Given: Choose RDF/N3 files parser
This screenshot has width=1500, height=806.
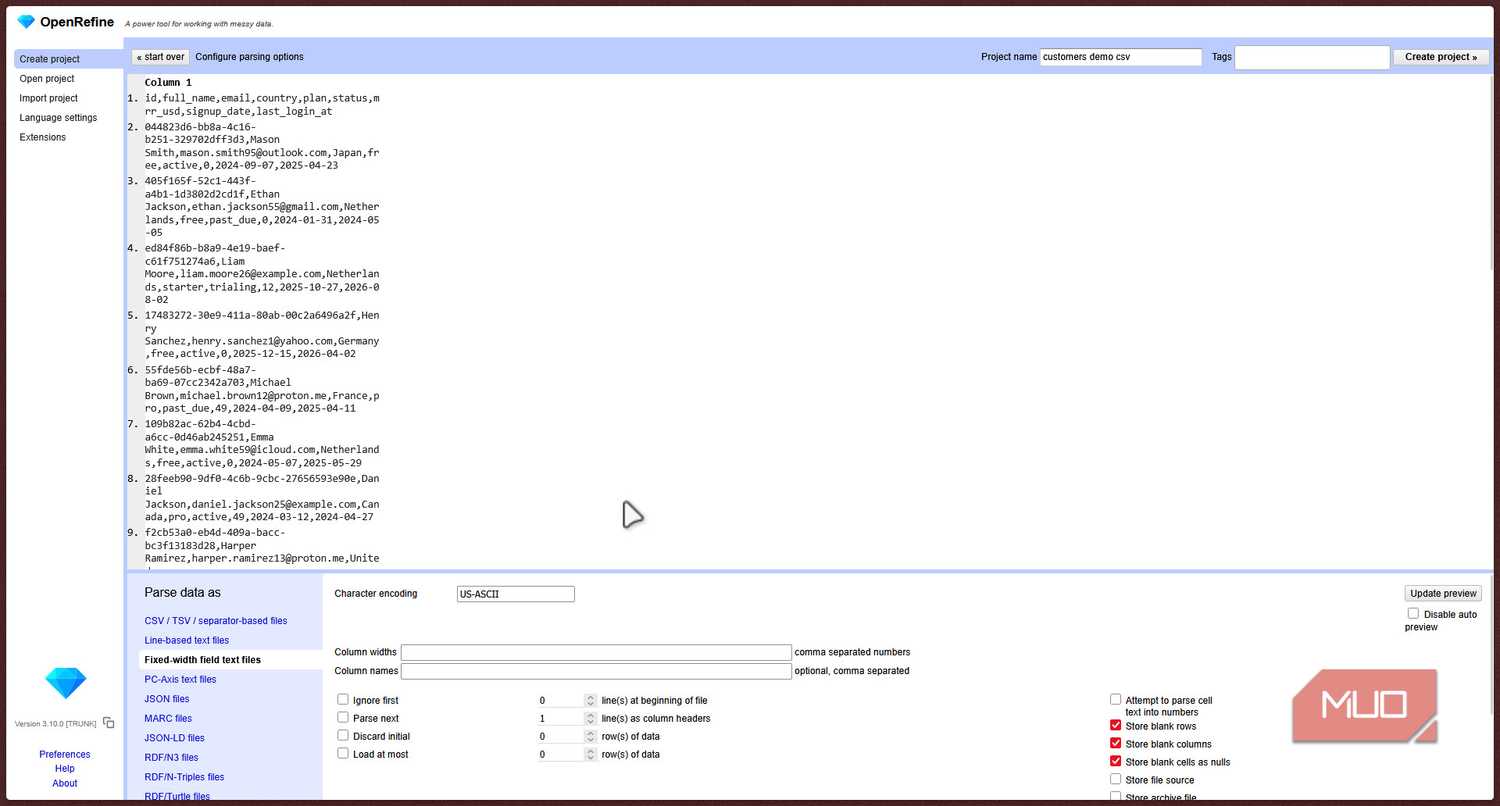Looking at the screenshot, I should [171, 757].
